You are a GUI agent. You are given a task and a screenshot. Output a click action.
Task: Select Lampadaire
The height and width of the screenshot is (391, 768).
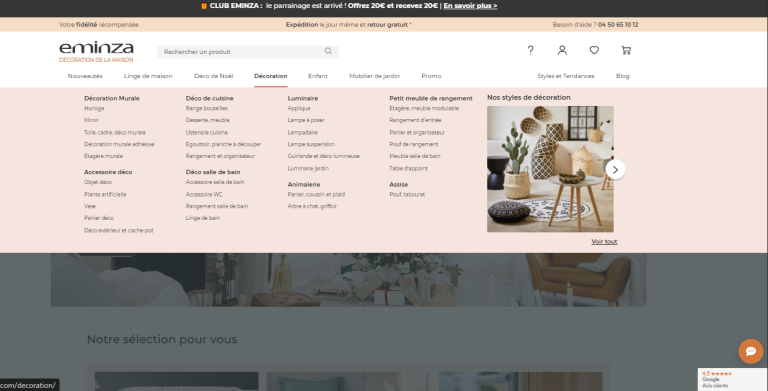point(303,132)
